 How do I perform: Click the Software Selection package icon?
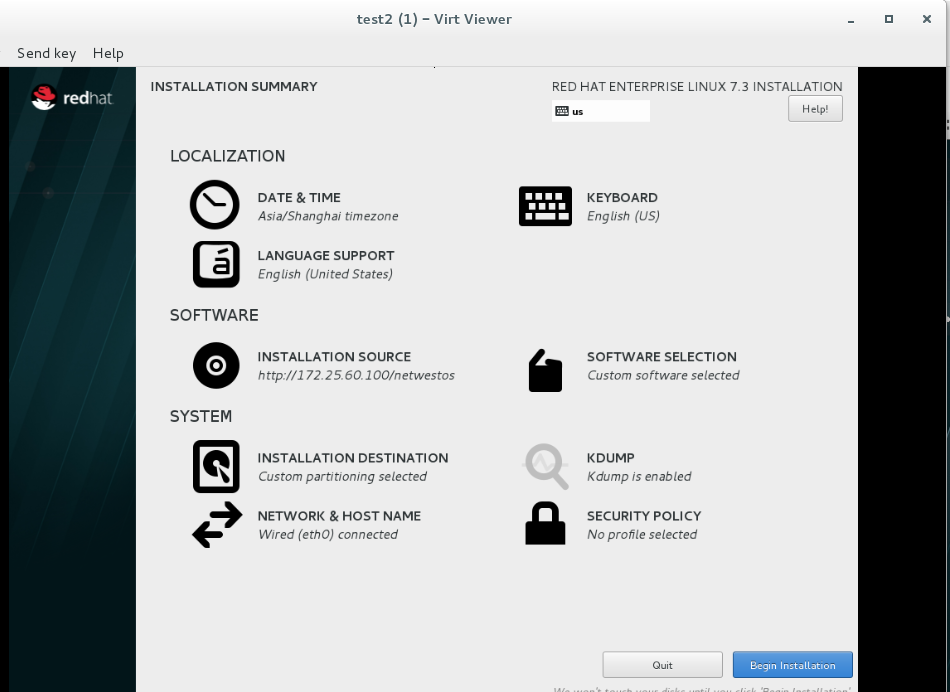pos(545,370)
